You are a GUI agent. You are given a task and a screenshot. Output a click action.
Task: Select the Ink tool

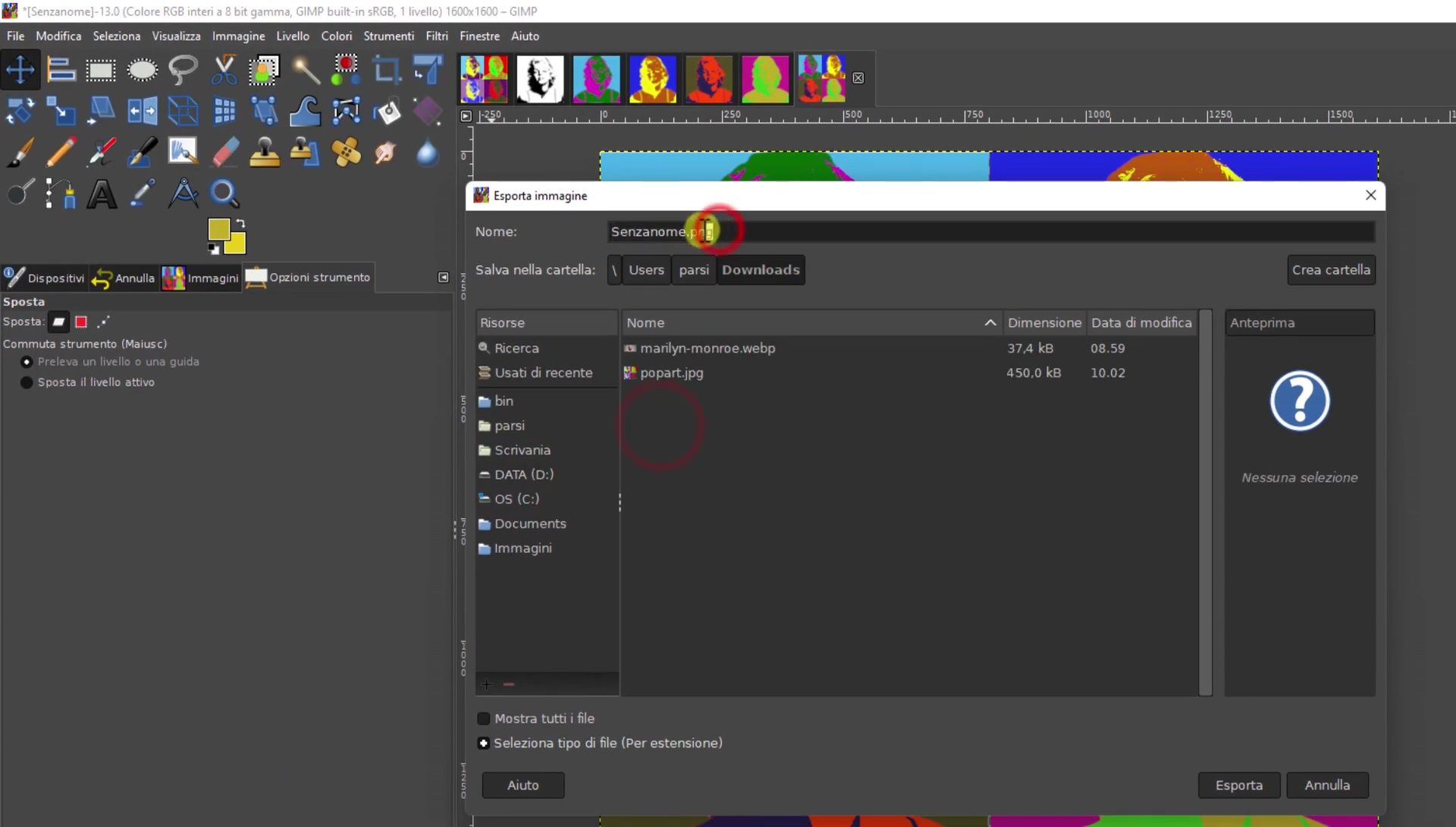coord(142,152)
